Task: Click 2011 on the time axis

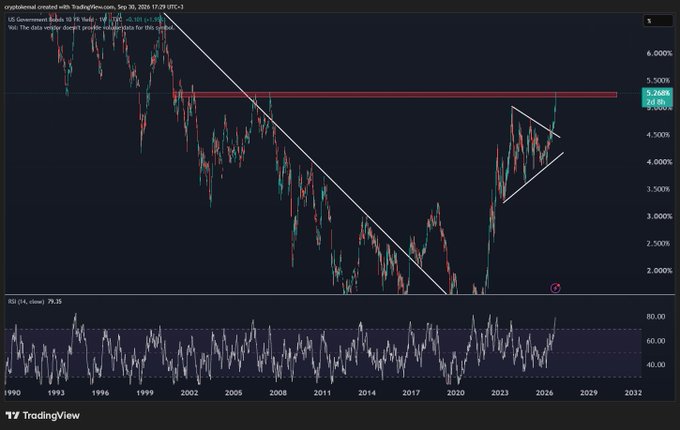Action: 322,393
